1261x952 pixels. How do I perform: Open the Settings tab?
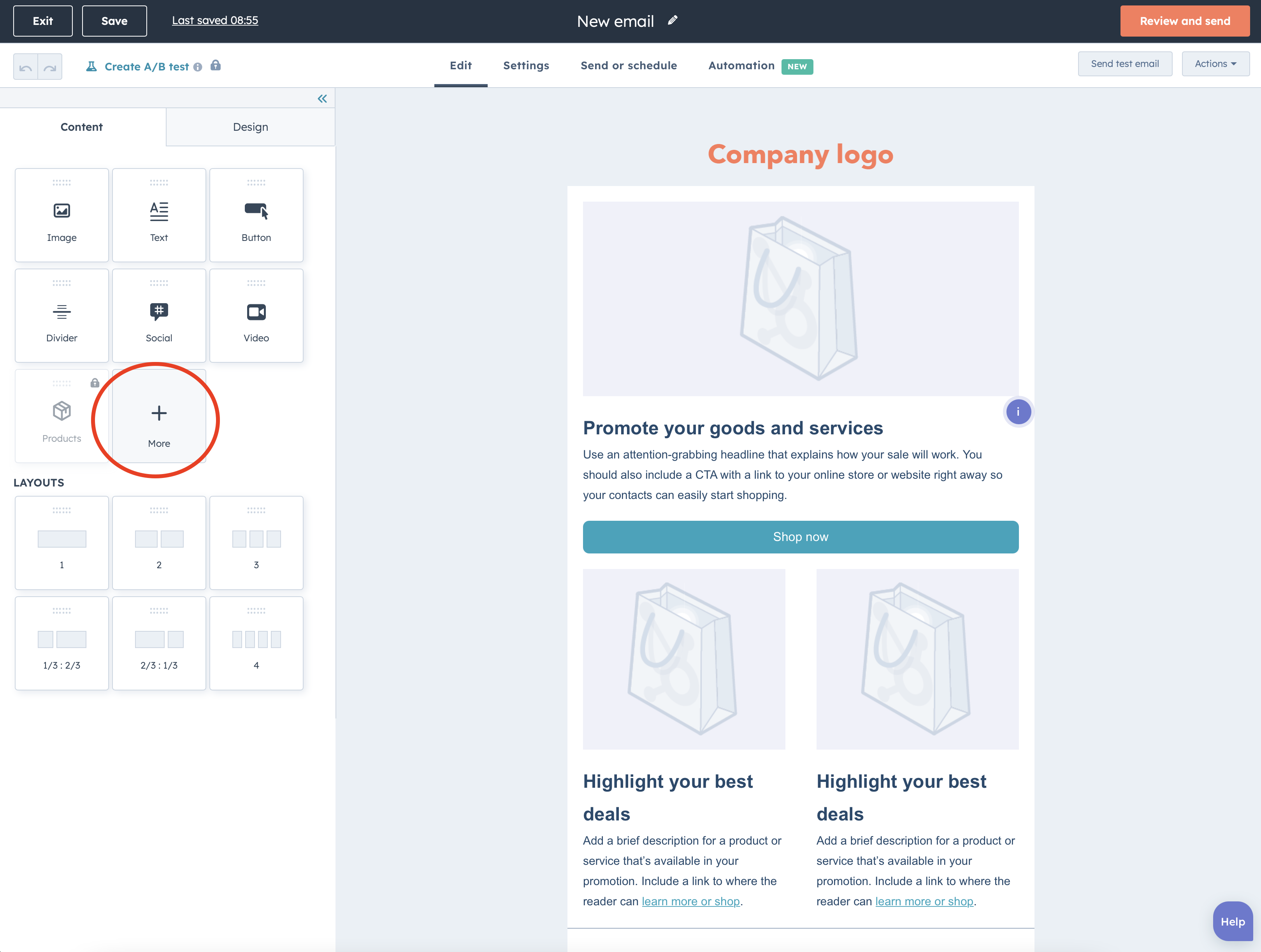coord(525,65)
